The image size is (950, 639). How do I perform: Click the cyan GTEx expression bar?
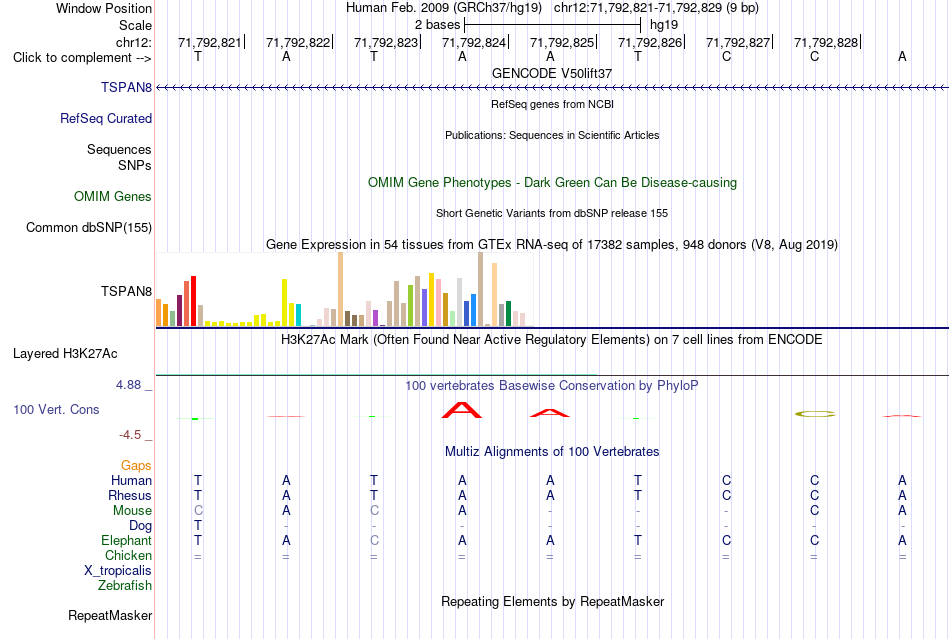298,315
